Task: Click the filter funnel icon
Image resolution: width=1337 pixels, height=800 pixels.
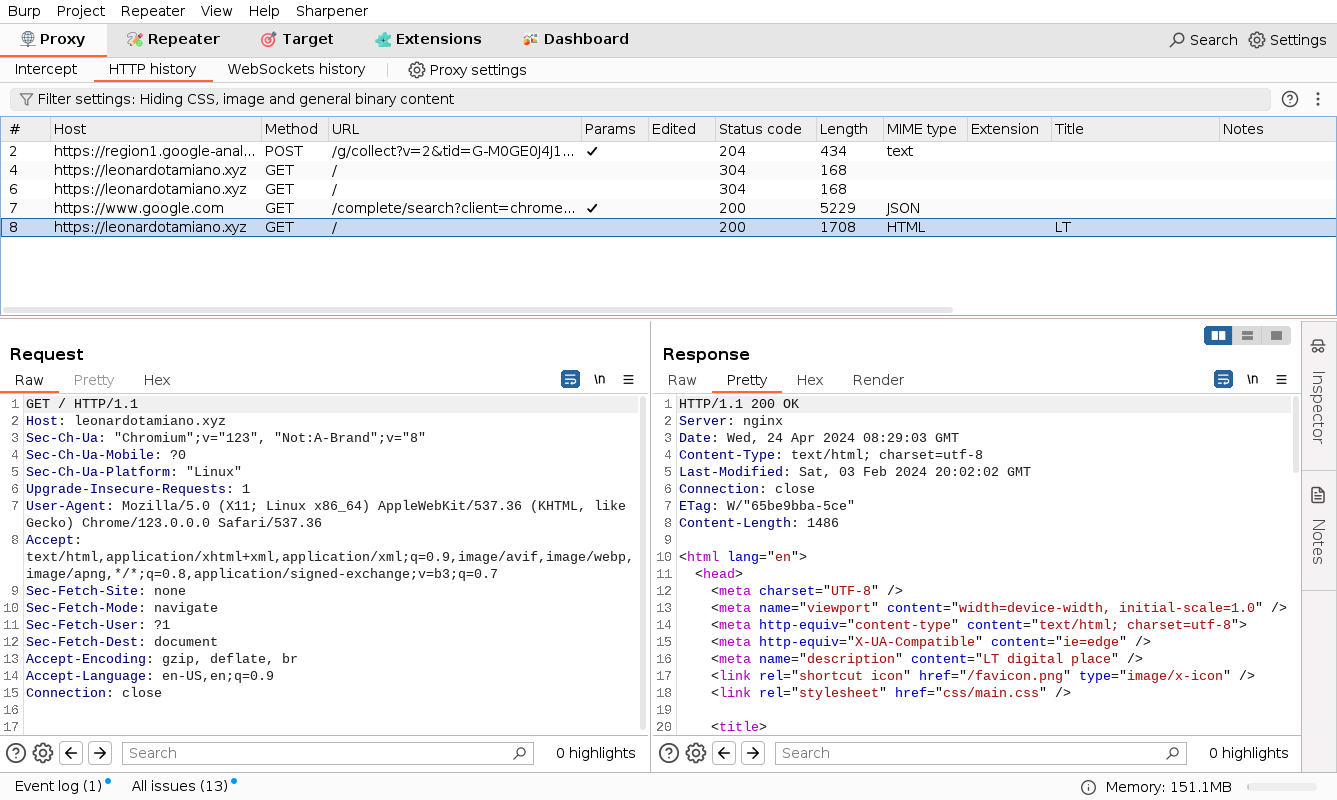Action: [26, 99]
